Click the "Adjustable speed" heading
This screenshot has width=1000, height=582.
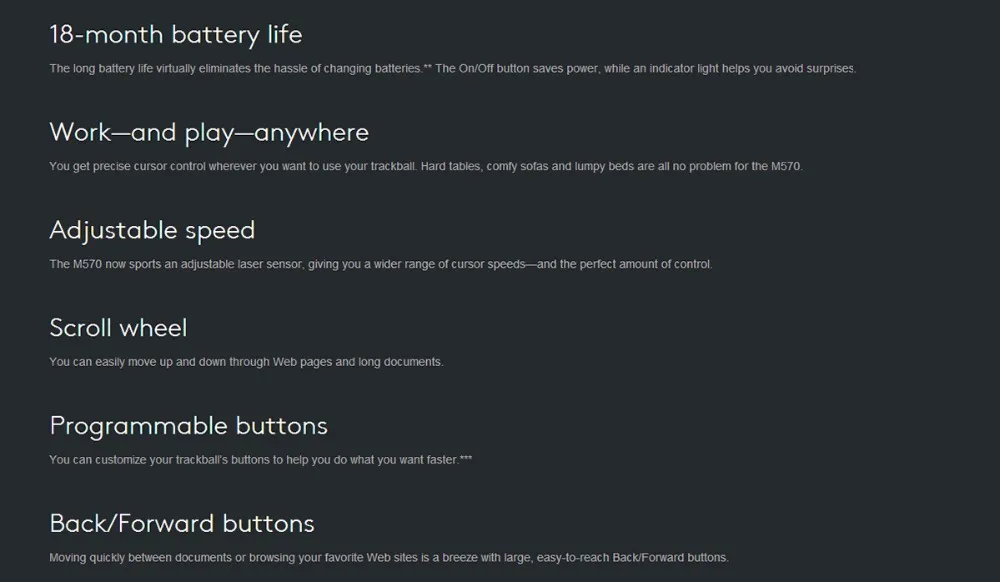click(x=152, y=230)
